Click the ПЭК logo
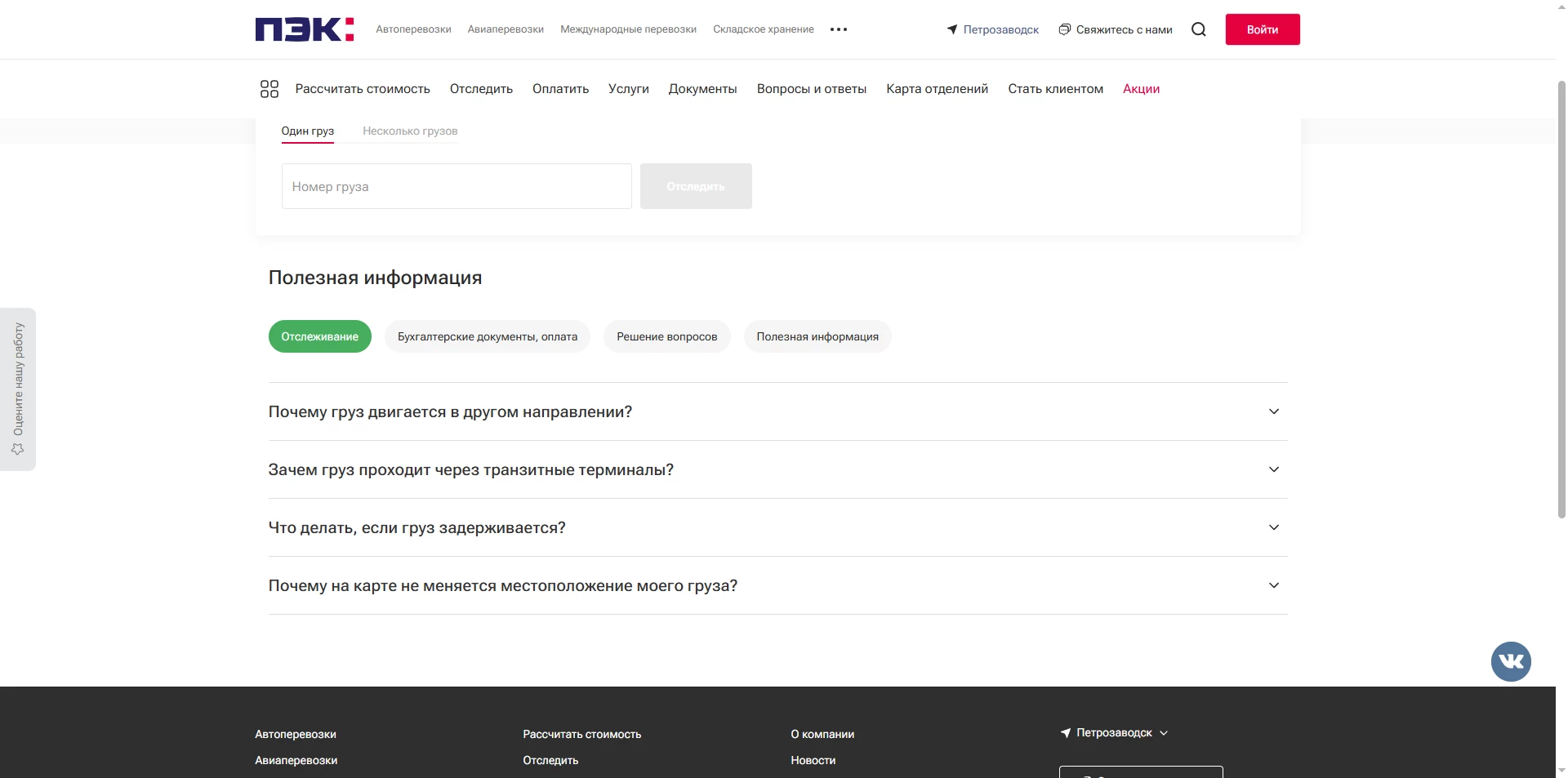 (305, 29)
